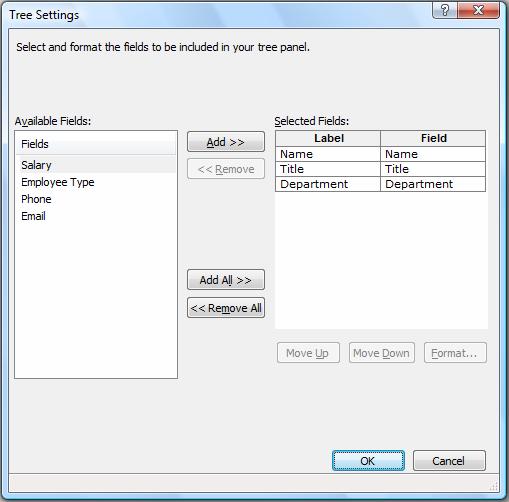Cancel the Tree Settings dialog
This screenshot has height=502, width=509.
[449, 461]
